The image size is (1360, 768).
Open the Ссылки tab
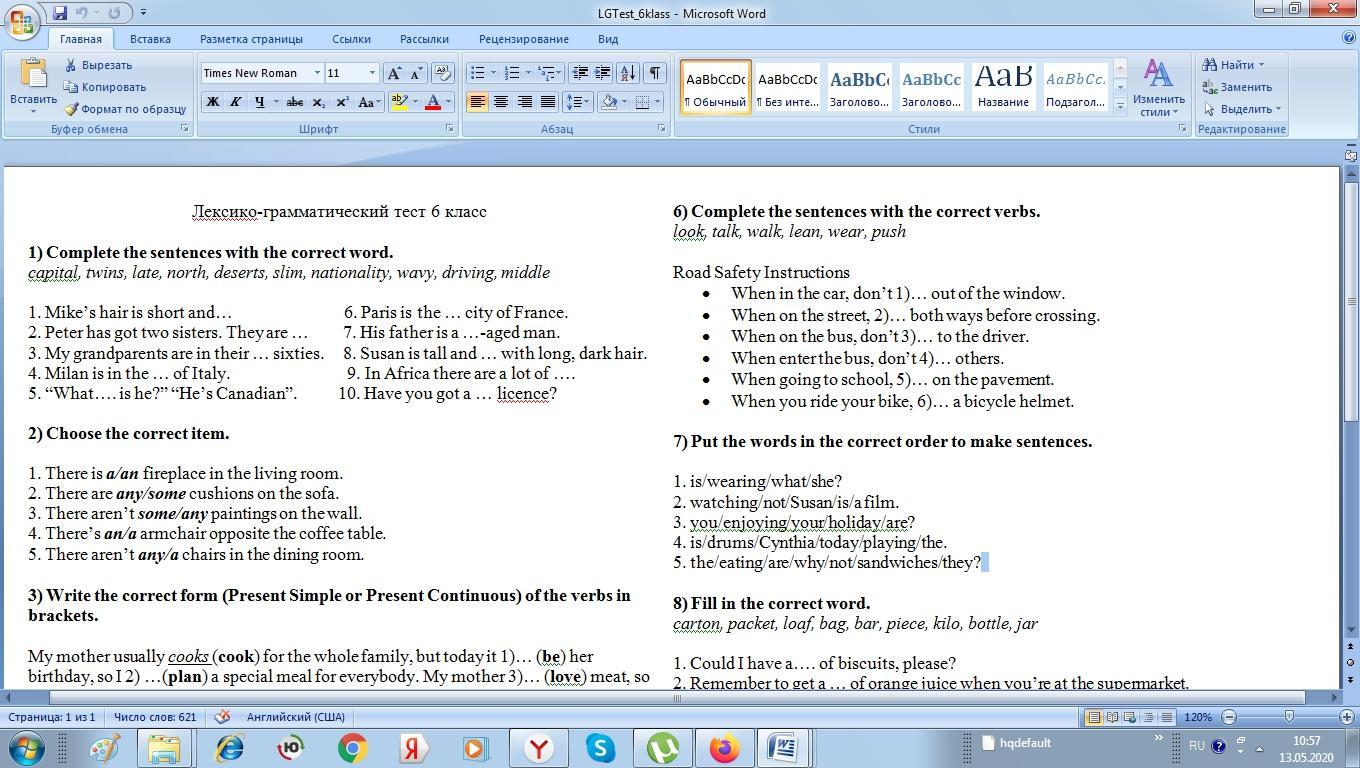(x=351, y=39)
